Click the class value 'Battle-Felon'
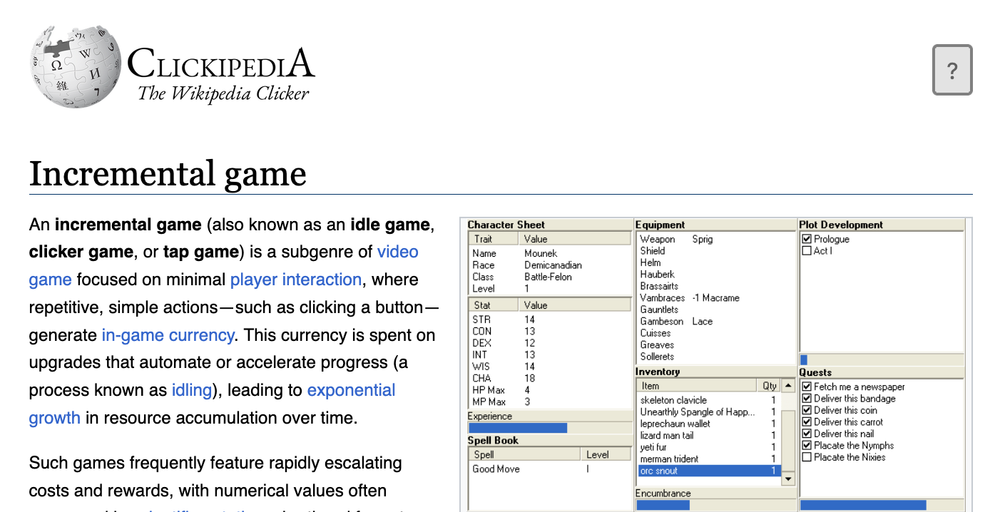The image size is (1000, 512). tap(548, 277)
